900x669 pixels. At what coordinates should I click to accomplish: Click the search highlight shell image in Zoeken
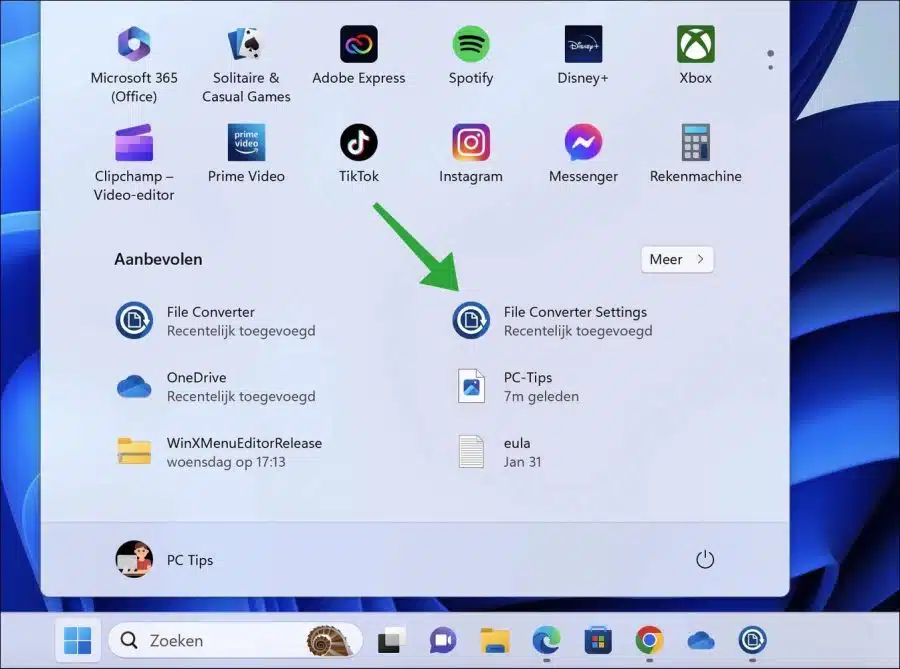coord(329,640)
